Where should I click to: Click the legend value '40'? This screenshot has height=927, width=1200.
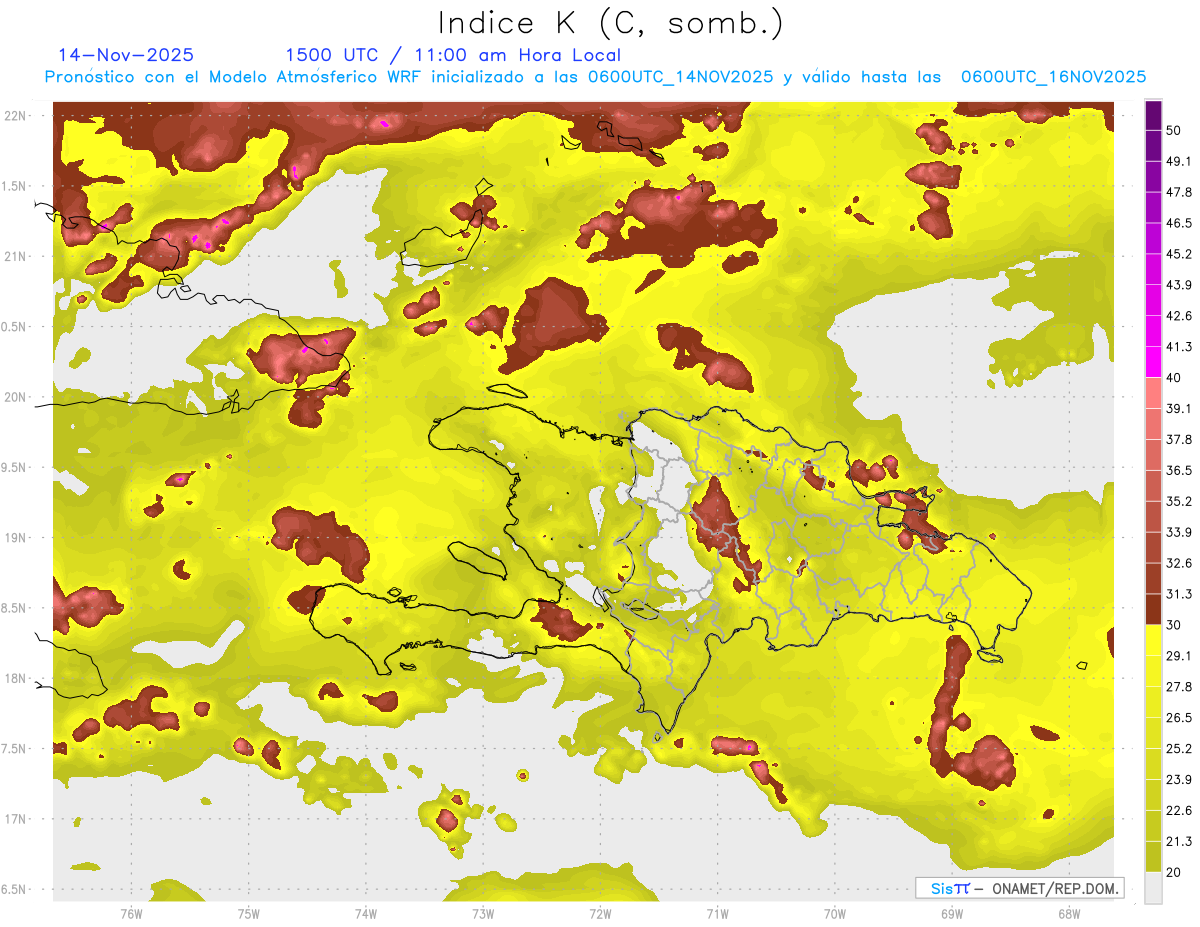[1174, 378]
